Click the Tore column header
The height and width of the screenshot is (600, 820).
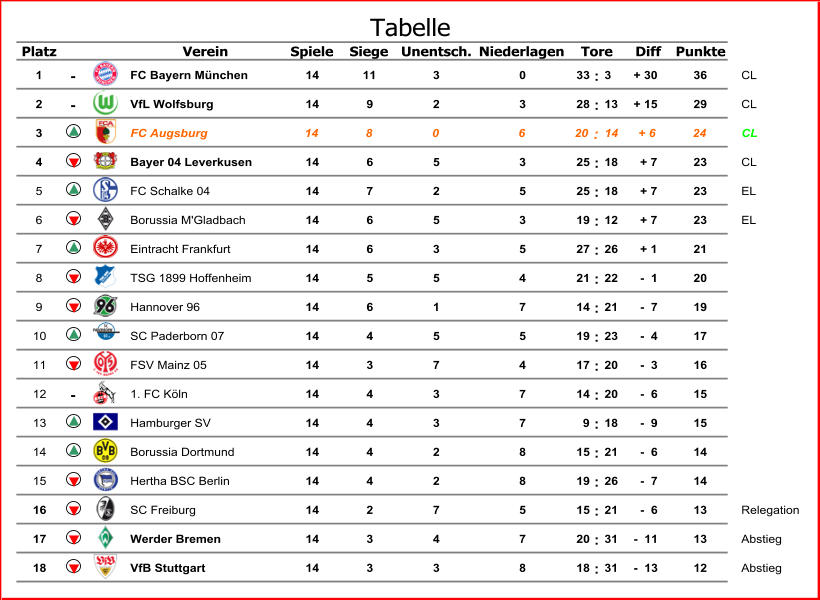pos(596,52)
